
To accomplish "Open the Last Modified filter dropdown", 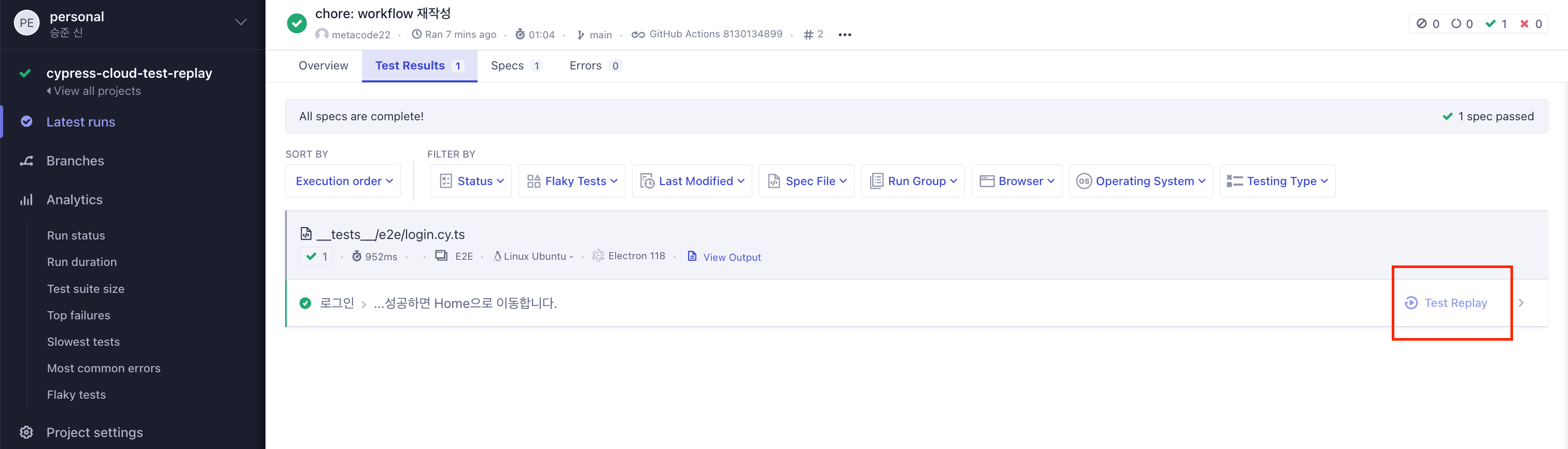I will pos(692,181).
